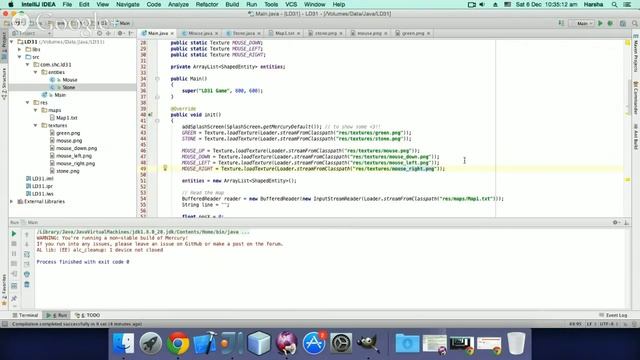Open the VCS menu
This screenshot has height=360, width=640.
pos(291,4)
